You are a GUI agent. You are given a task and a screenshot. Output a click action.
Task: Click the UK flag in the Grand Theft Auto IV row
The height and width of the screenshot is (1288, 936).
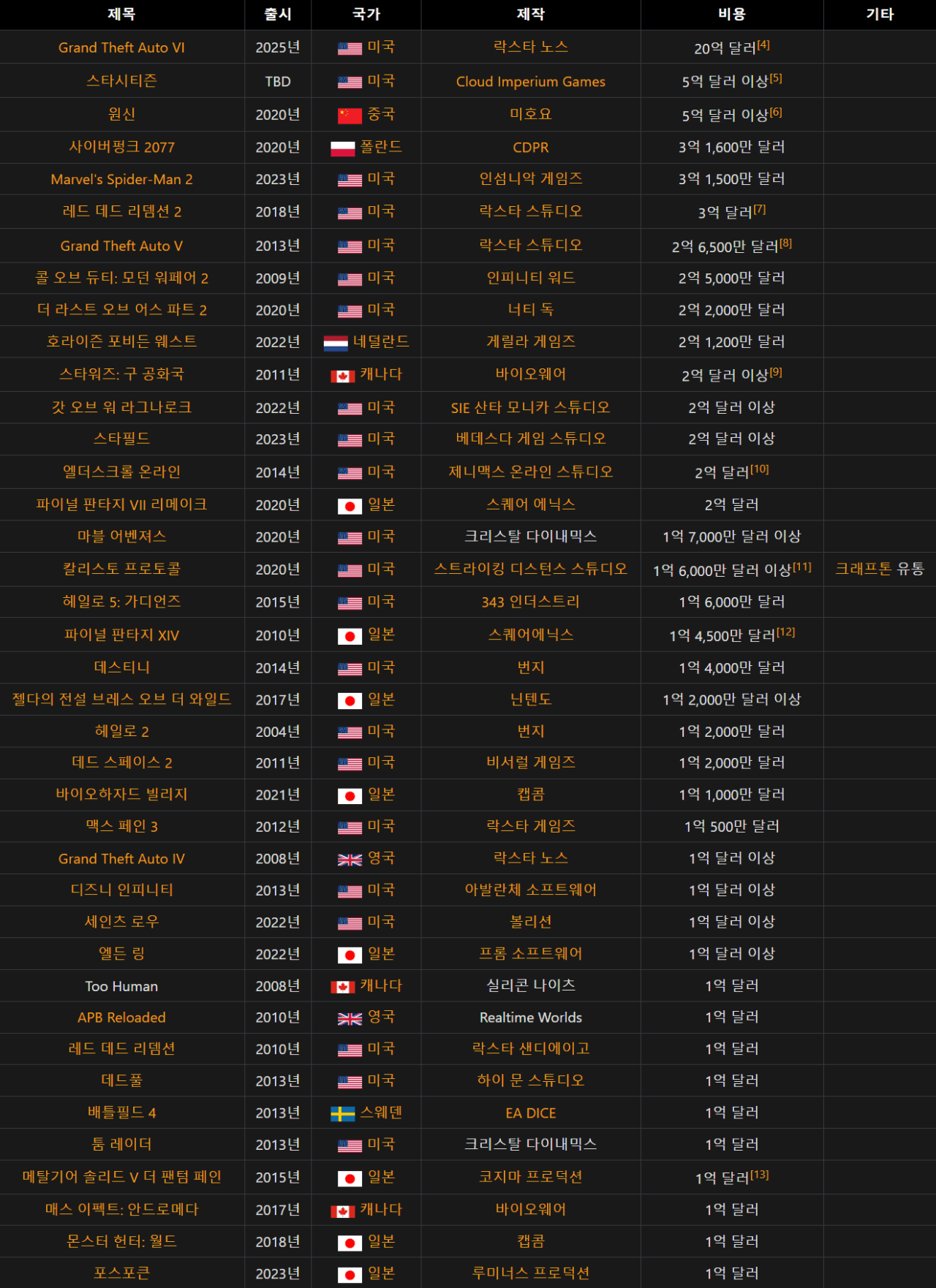350,860
